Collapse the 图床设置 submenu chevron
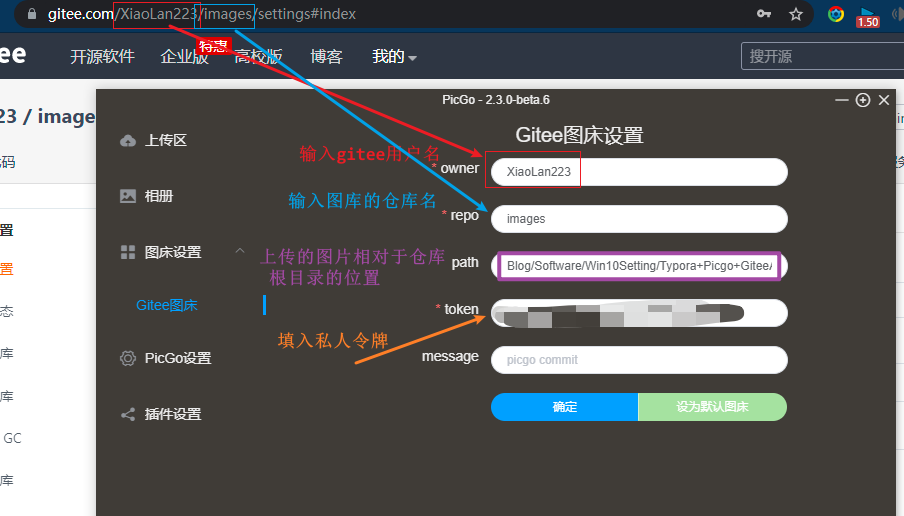This screenshot has width=904, height=516. coord(240,251)
